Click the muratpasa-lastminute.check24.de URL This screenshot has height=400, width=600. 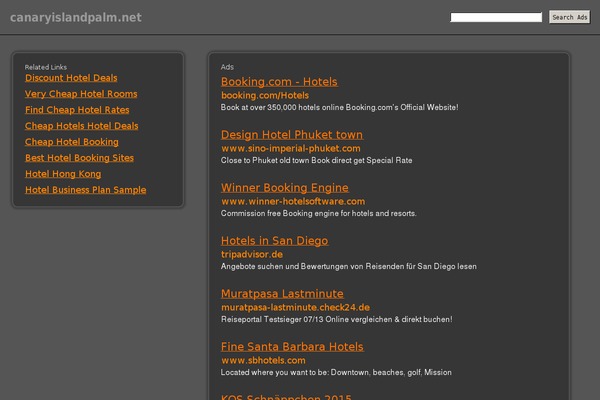pos(295,307)
